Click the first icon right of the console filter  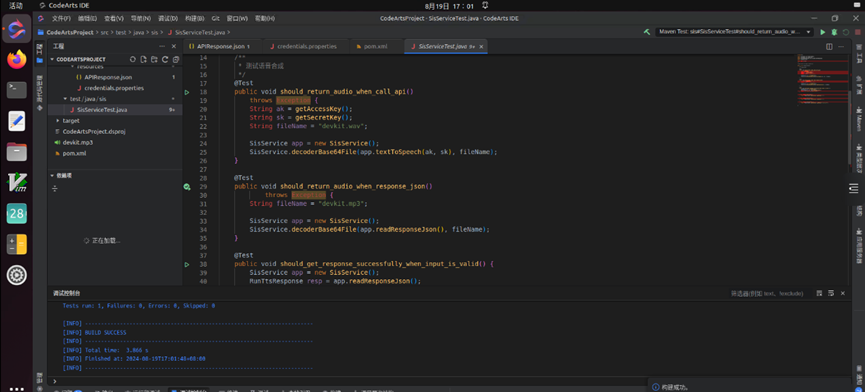pos(819,293)
